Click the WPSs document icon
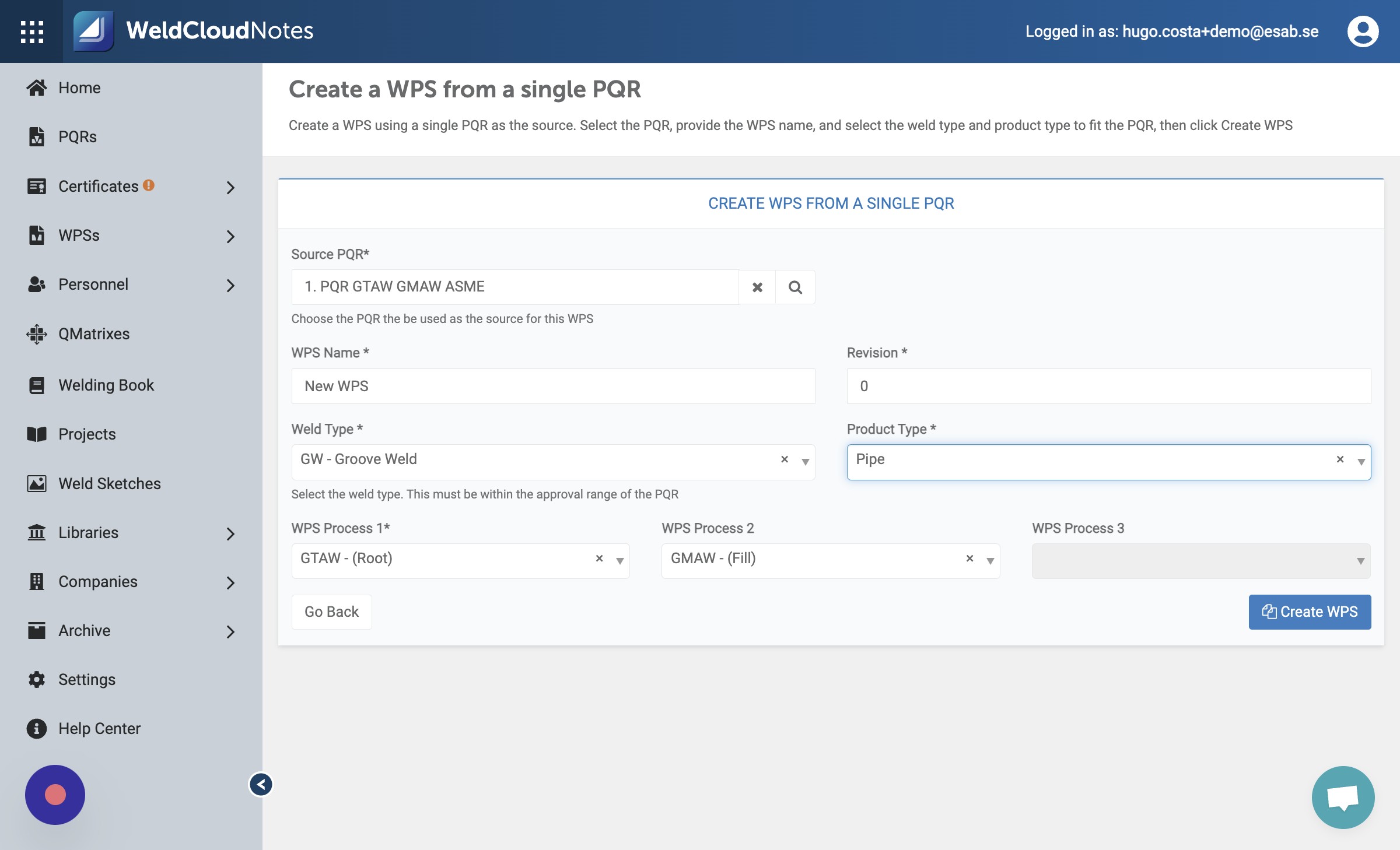 tap(37, 235)
